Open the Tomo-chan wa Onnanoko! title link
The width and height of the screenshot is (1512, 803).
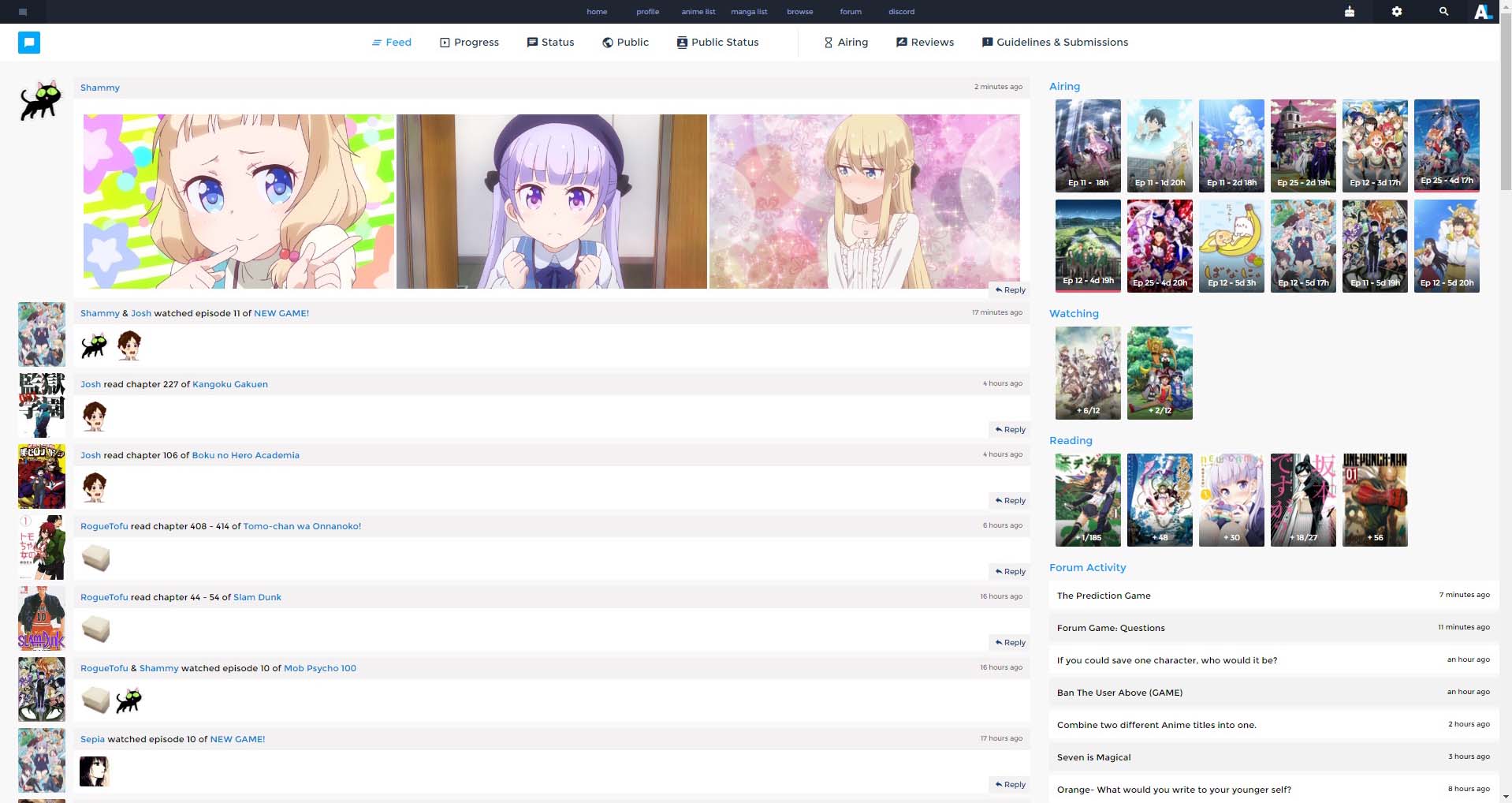pyautogui.click(x=302, y=526)
